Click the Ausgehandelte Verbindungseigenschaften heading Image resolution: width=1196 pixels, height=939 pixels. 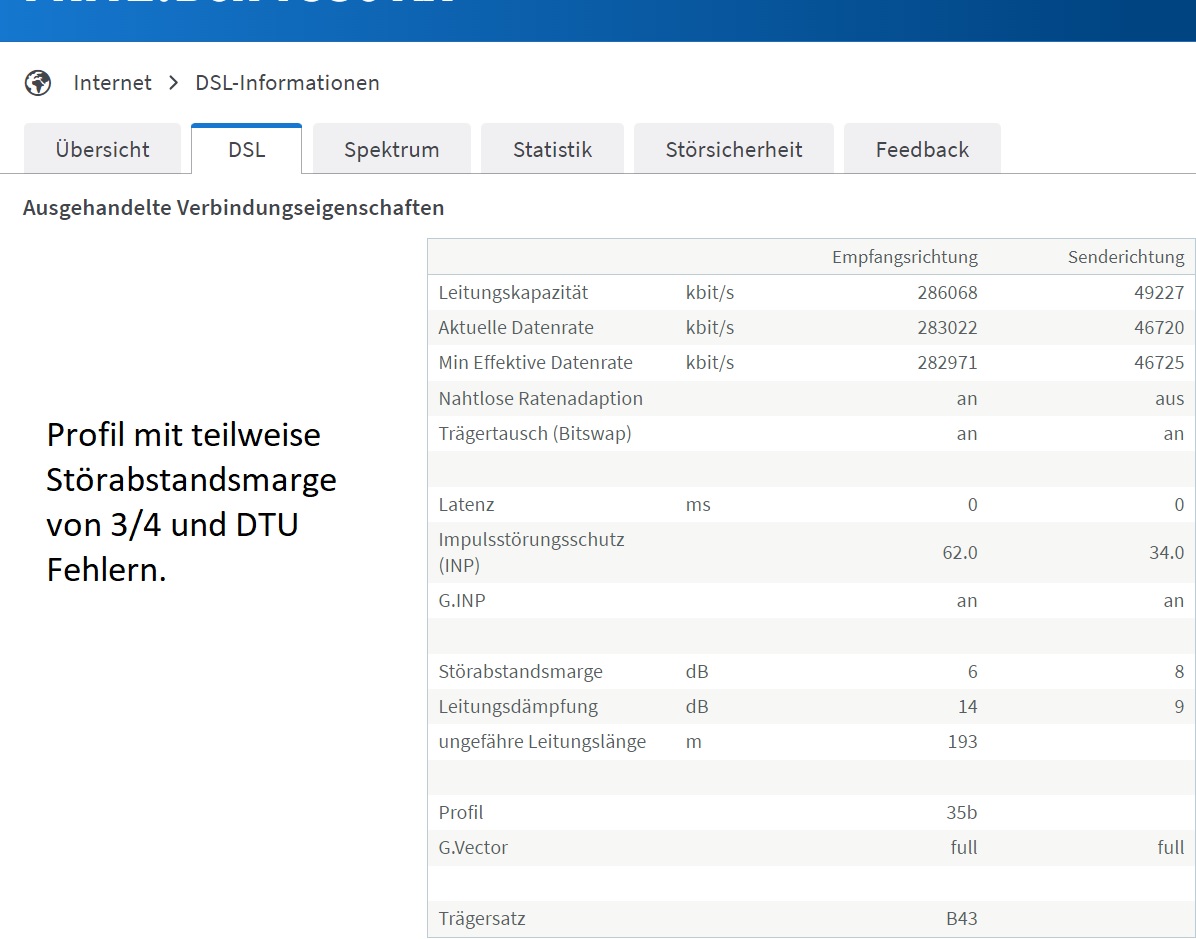(233, 207)
